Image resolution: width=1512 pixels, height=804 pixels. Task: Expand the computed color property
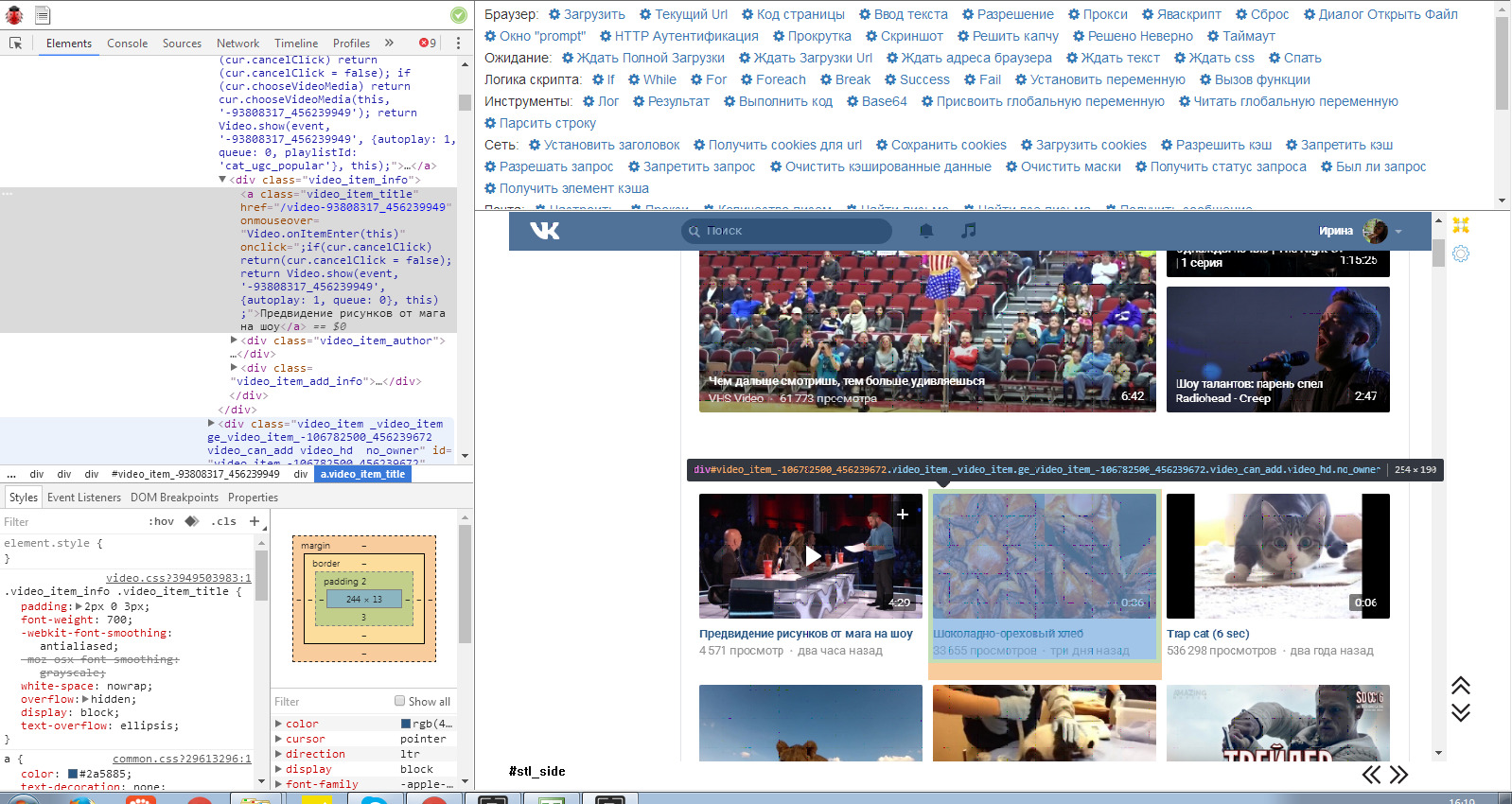(x=279, y=724)
